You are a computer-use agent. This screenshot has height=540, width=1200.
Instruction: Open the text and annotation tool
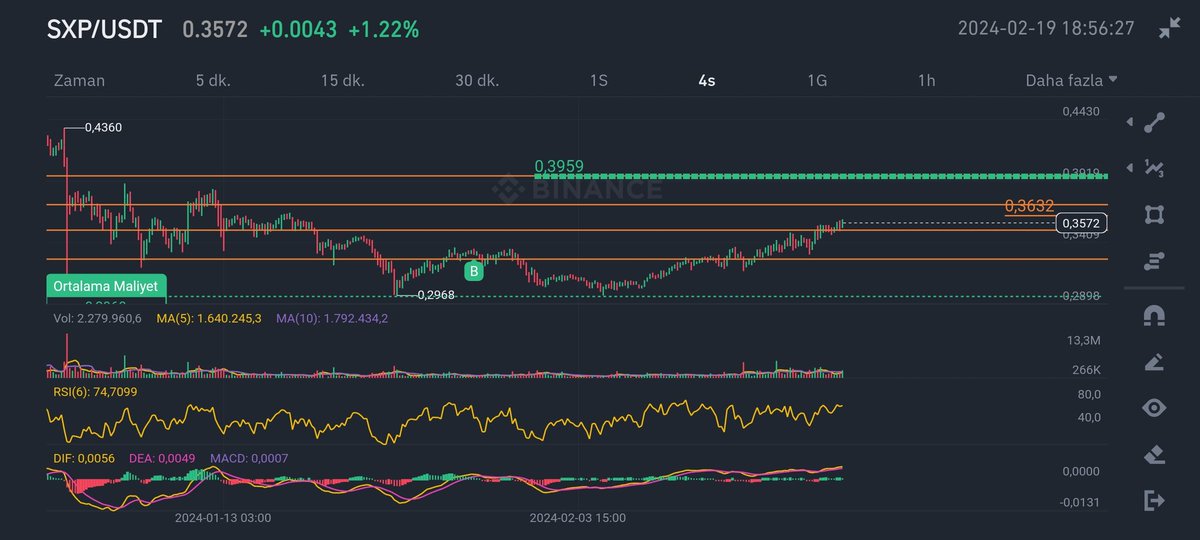pyautogui.click(x=1155, y=262)
